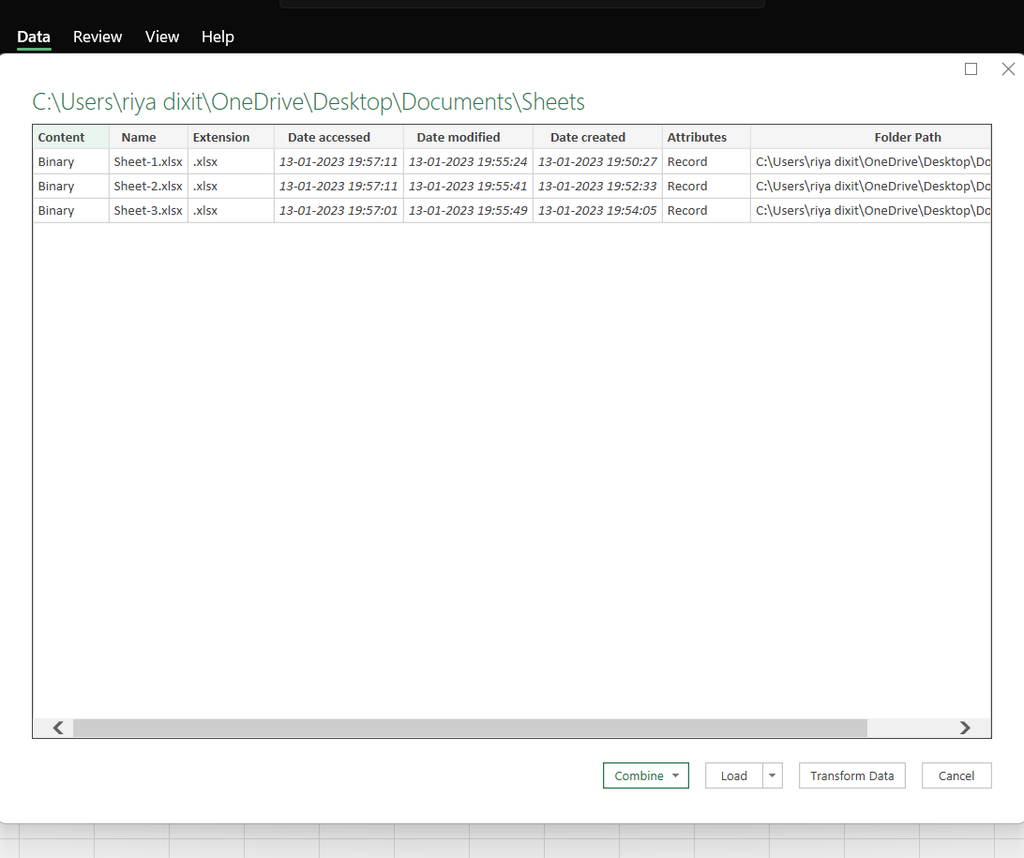Image resolution: width=1024 pixels, height=858 pixels.
Task: Cancel the folder import dialog
Action: coord(956,776)
